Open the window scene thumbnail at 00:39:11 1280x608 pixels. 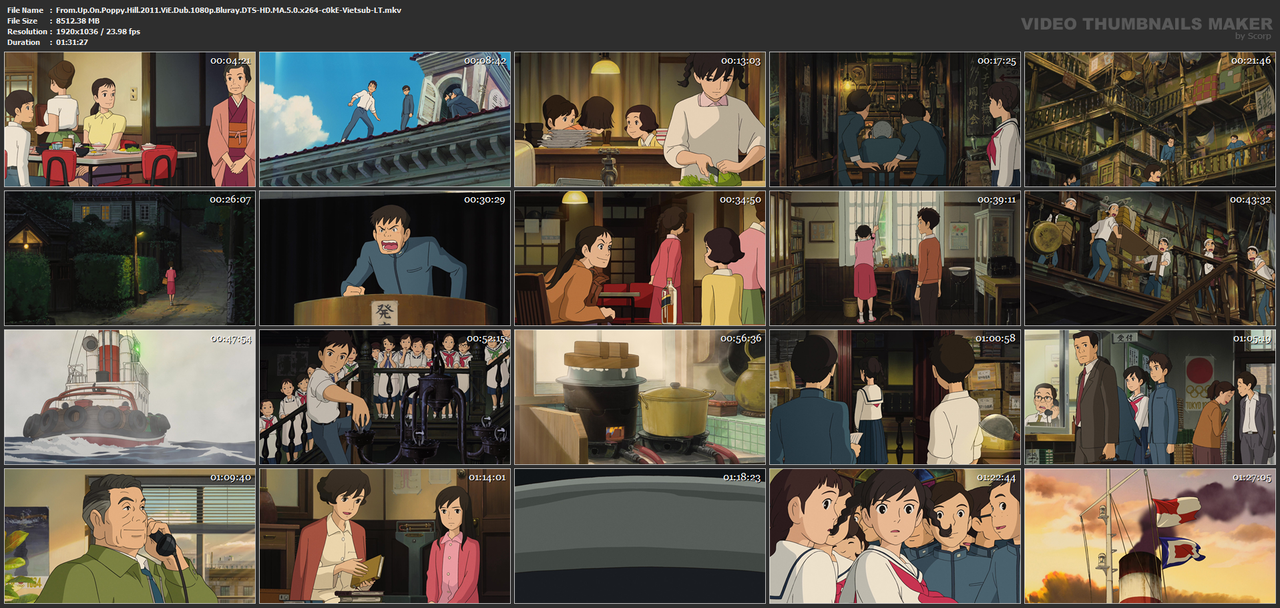coord(895,258)
